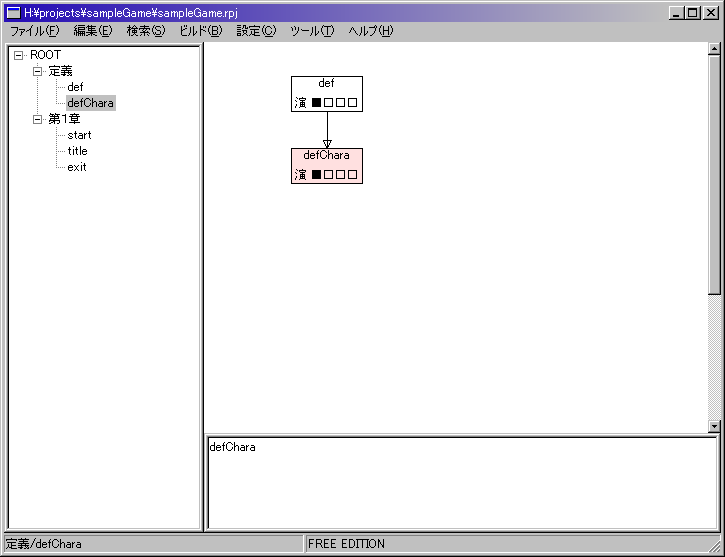The width and height of the screenshot is (725, 557).
Task: Click the FREE EDITION status text
Action: tap(346, 544)
